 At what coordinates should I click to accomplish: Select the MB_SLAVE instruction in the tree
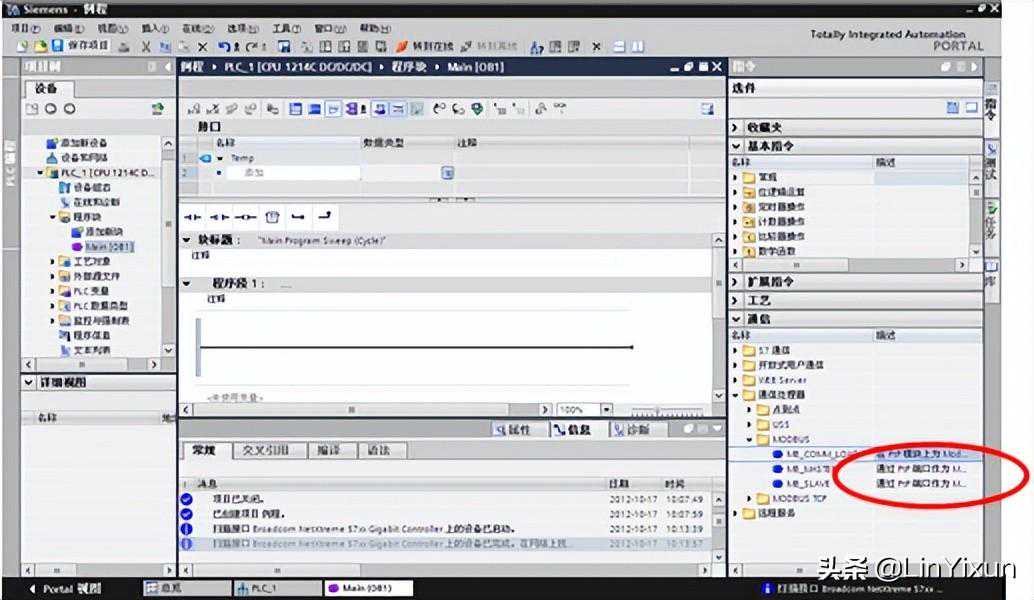click(807, 484)
